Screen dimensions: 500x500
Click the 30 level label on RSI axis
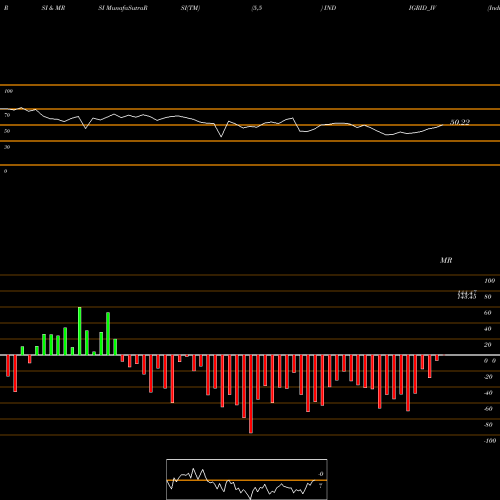[x=7, y=147]
